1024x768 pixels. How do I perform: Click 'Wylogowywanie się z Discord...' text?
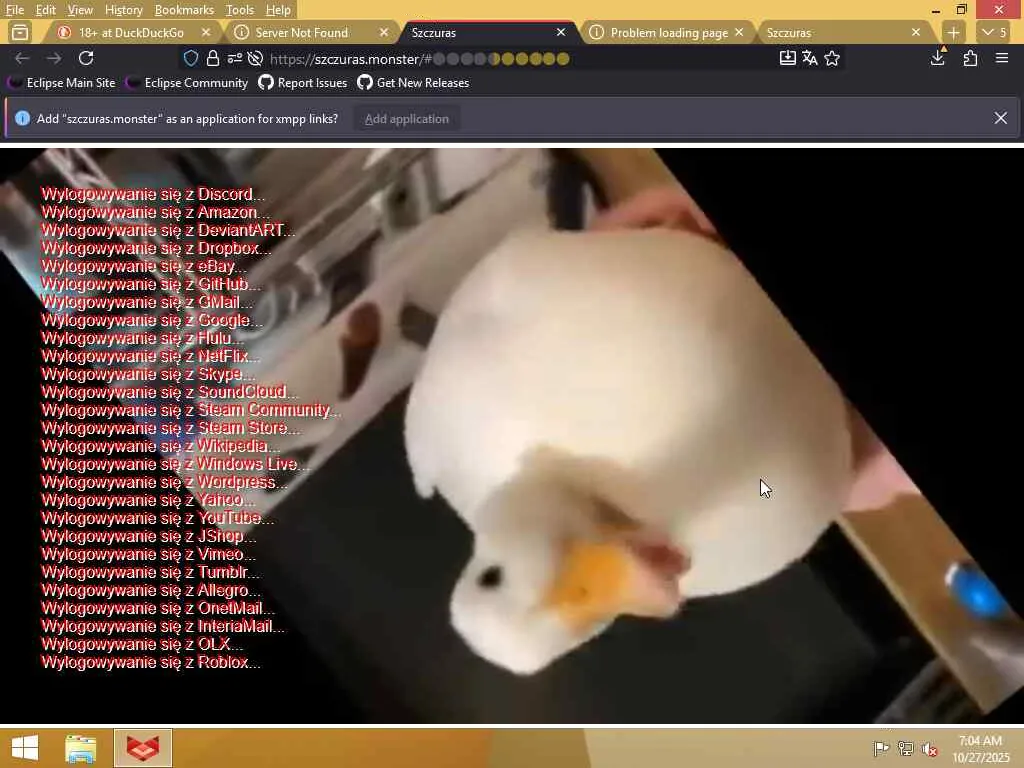pyautogui.click(x=153, y=194)
